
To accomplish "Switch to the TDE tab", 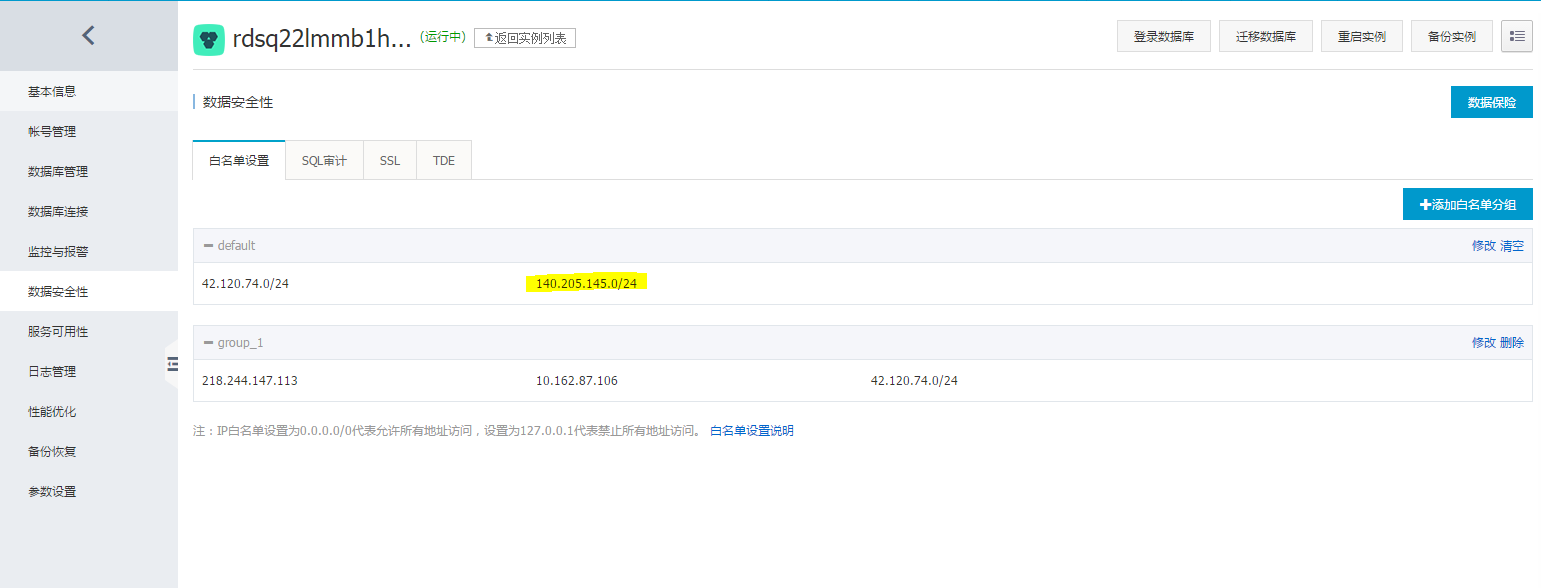I will click(444, 160).
